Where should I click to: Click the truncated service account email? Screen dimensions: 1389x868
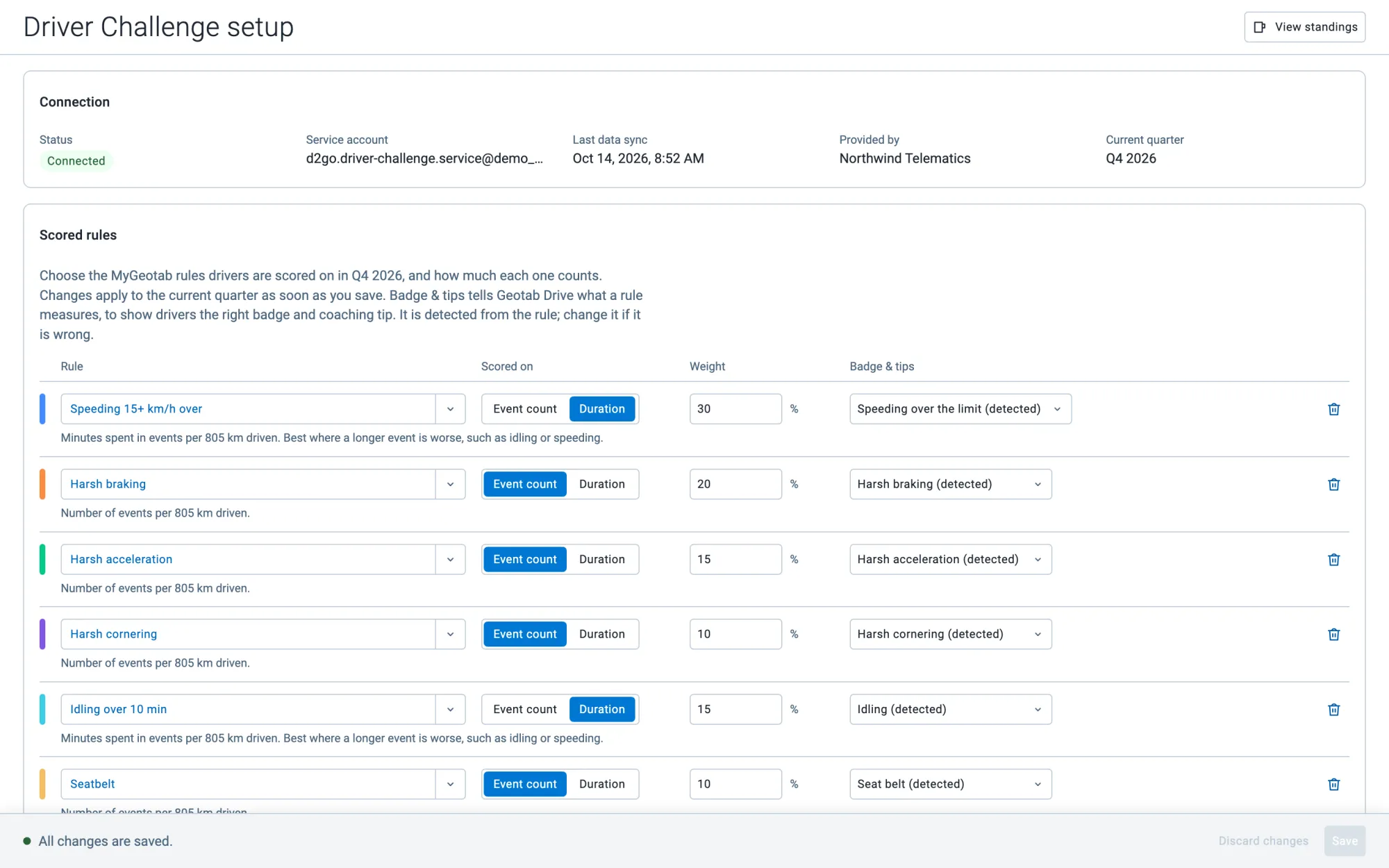click(424, 158)
